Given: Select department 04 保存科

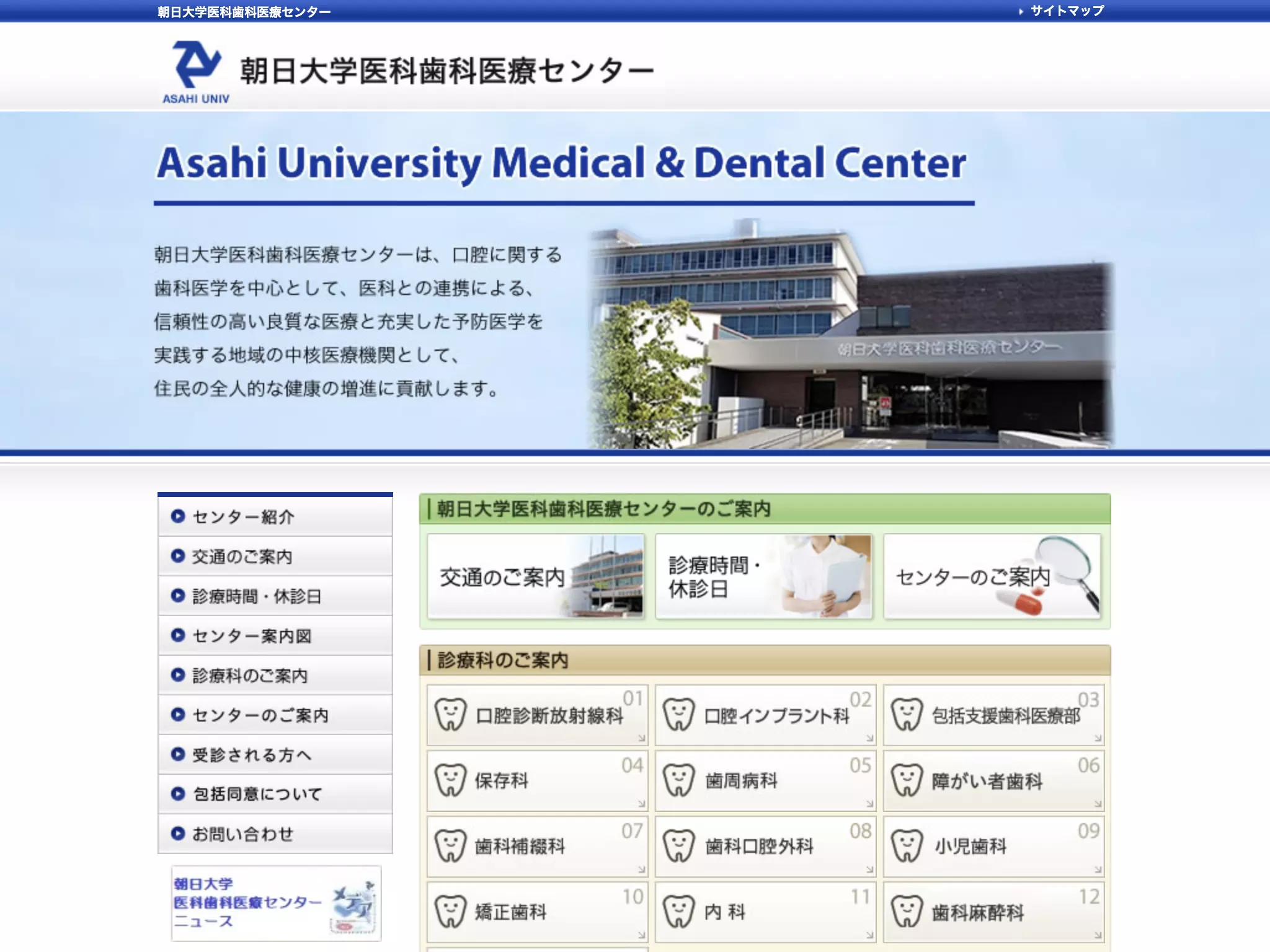Looking at the screenshot, I should [537, 780].
